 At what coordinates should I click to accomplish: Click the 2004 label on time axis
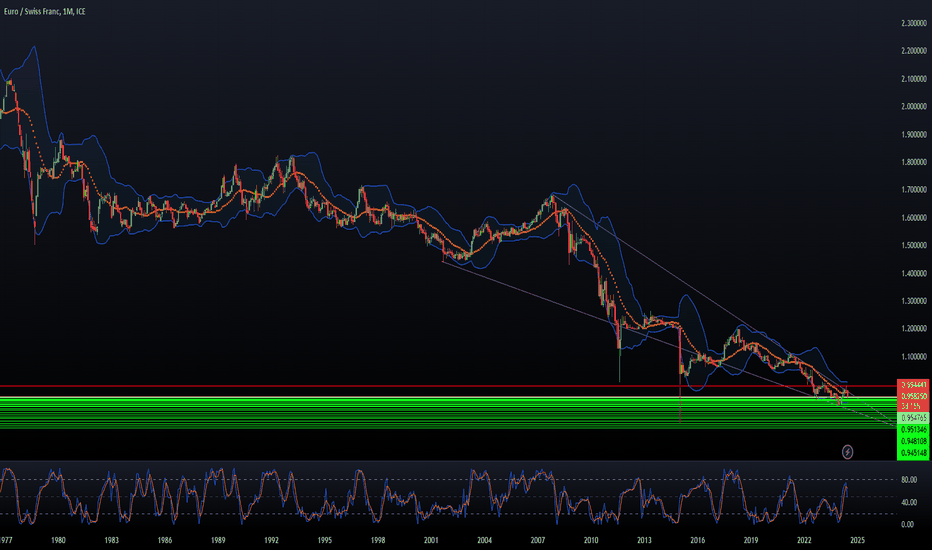484,540
